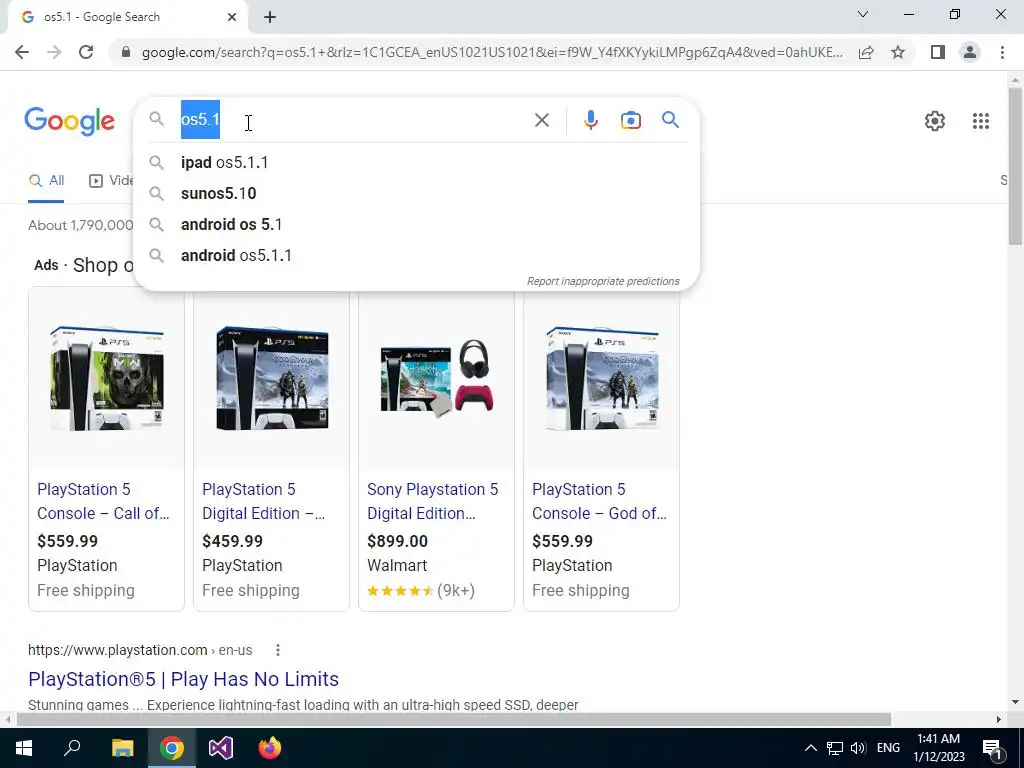This screenshot has height=768, width=1024.
Task: Open a new tab with plus button
Action: (x=270, y=17)
